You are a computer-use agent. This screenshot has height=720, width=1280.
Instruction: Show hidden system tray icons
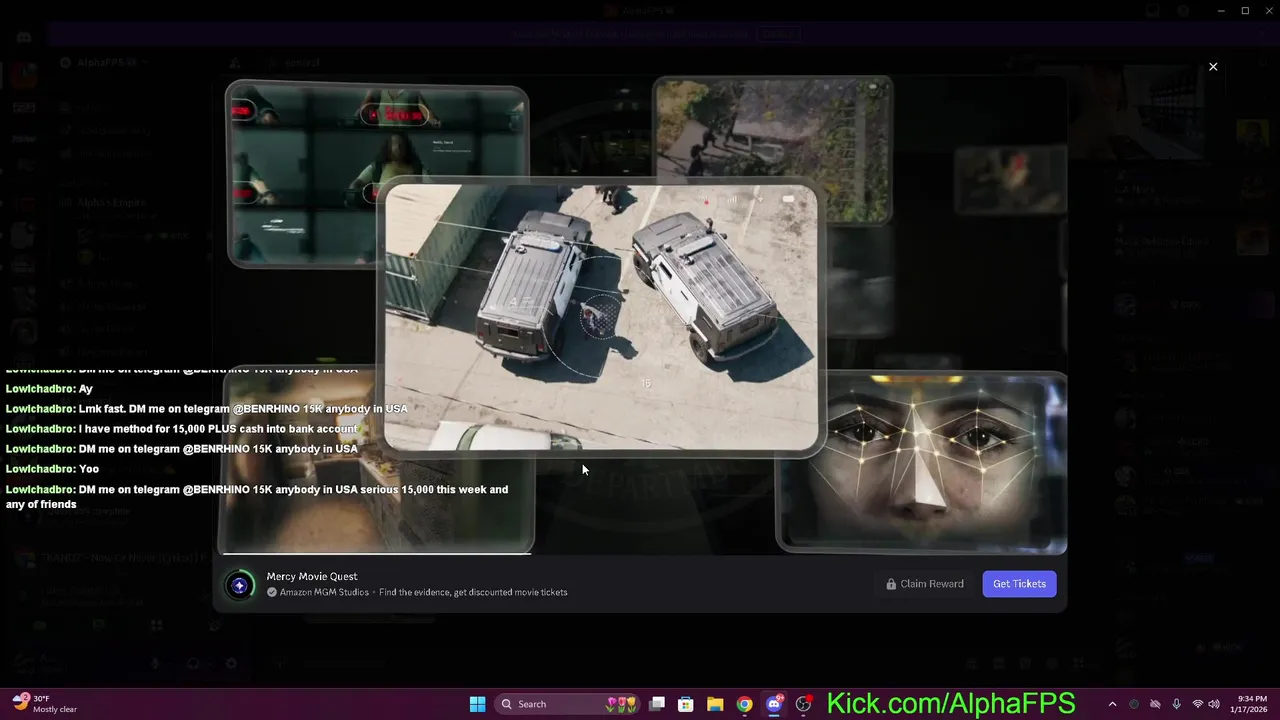click(x=1112, y=704)
